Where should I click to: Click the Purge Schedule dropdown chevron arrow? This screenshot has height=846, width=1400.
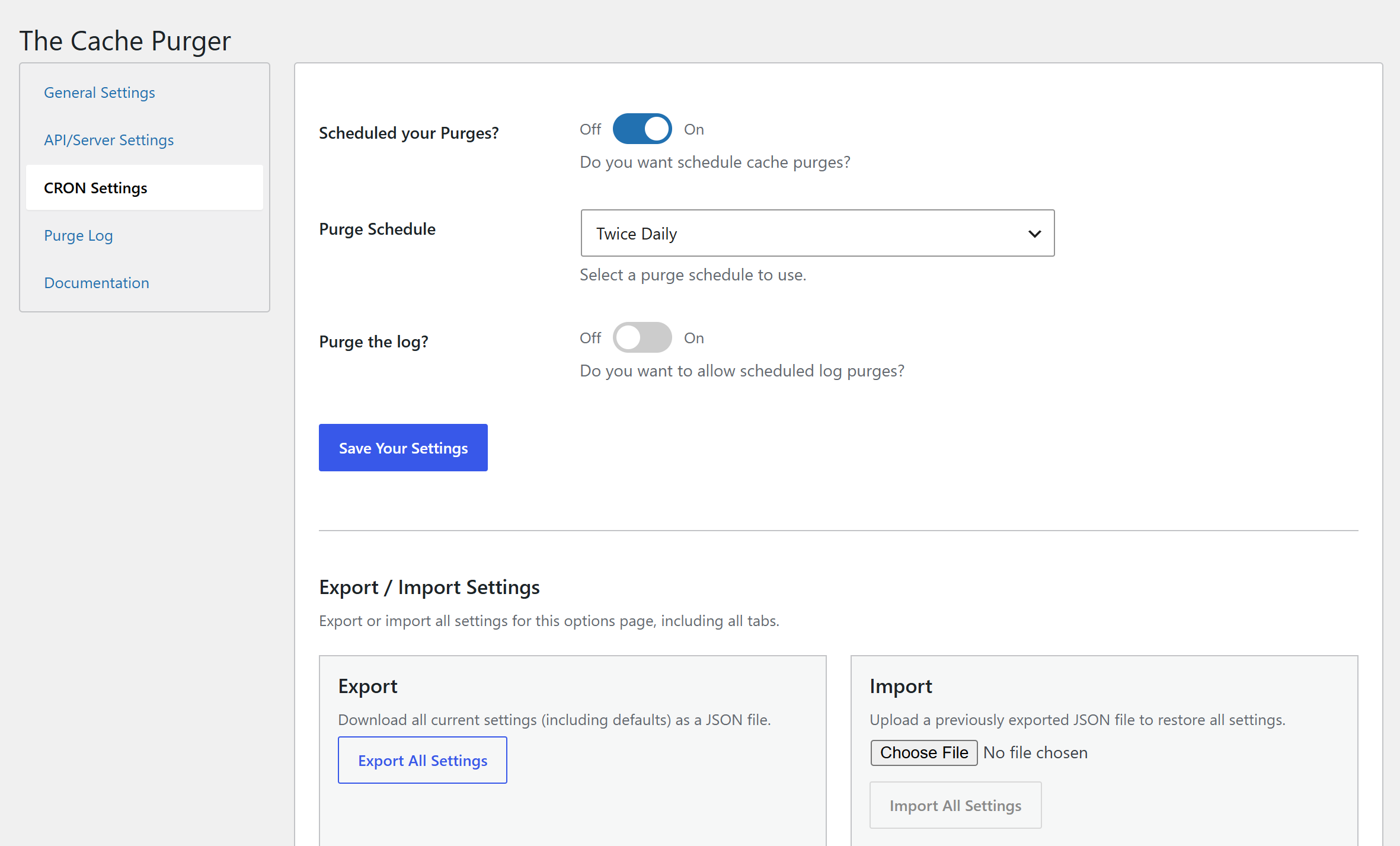(x=1034, y=234)
